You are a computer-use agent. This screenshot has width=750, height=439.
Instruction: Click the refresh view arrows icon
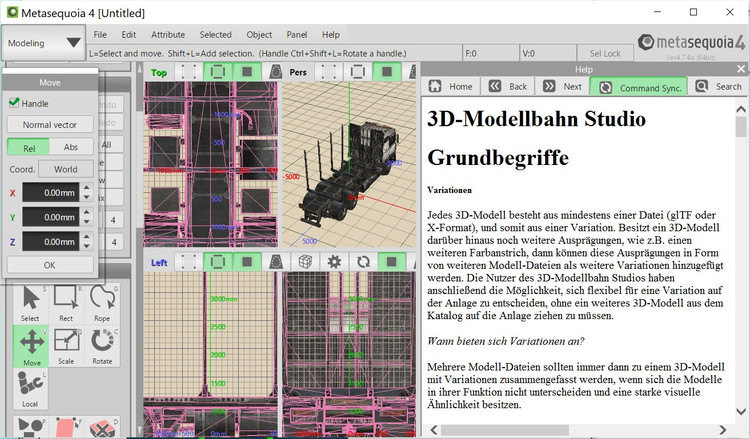click(x=363, y=262)
